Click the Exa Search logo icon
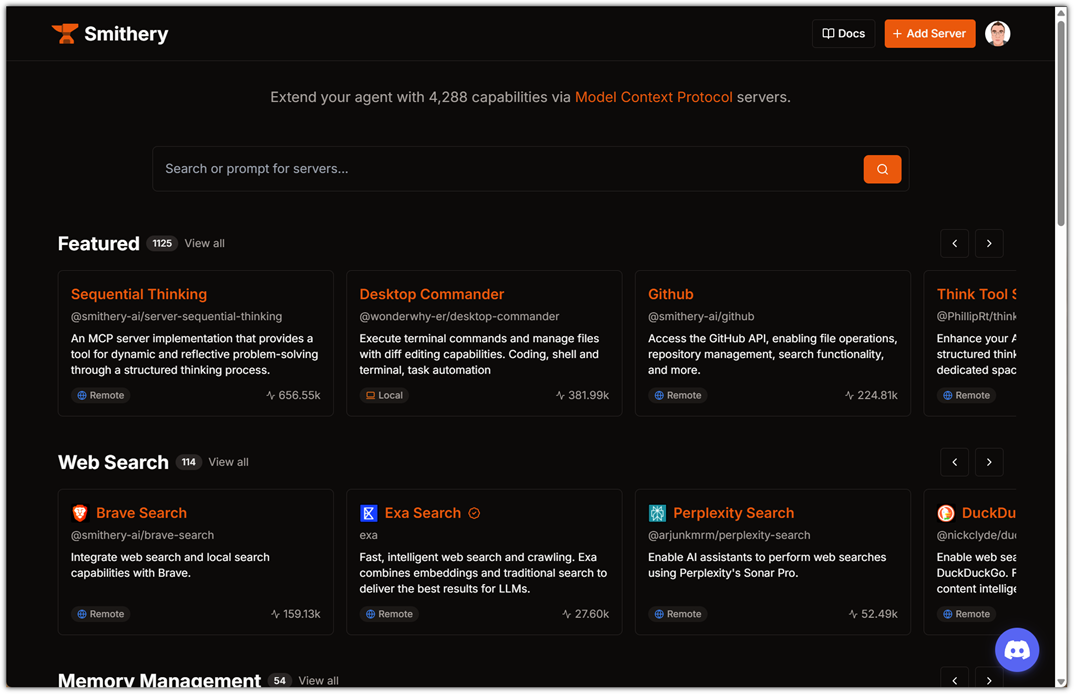The height and width of the screenshot is (694, 1074). click(369, 512)
